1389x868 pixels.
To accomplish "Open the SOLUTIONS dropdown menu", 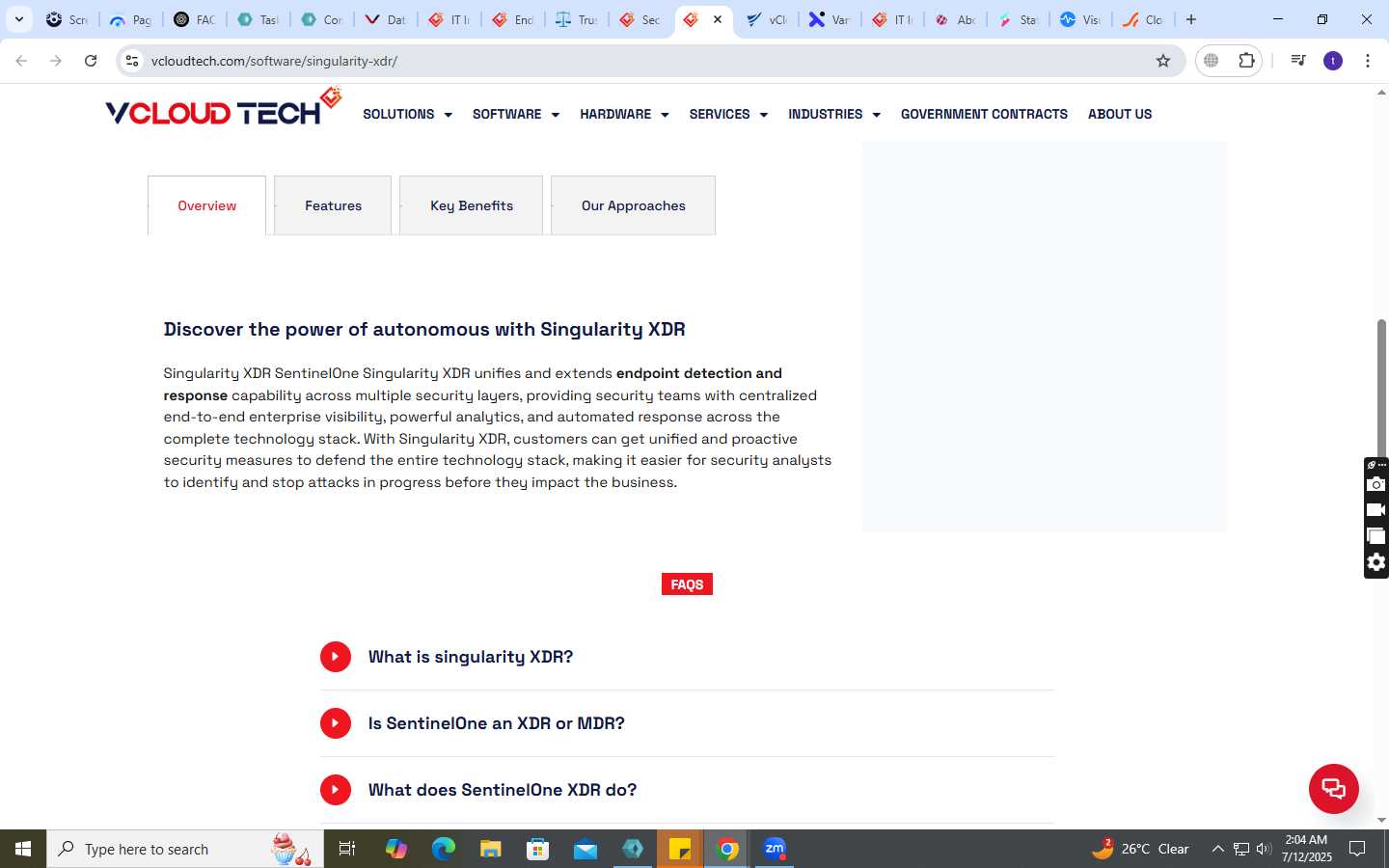I will pyautogui.click(x=407, y=114).
